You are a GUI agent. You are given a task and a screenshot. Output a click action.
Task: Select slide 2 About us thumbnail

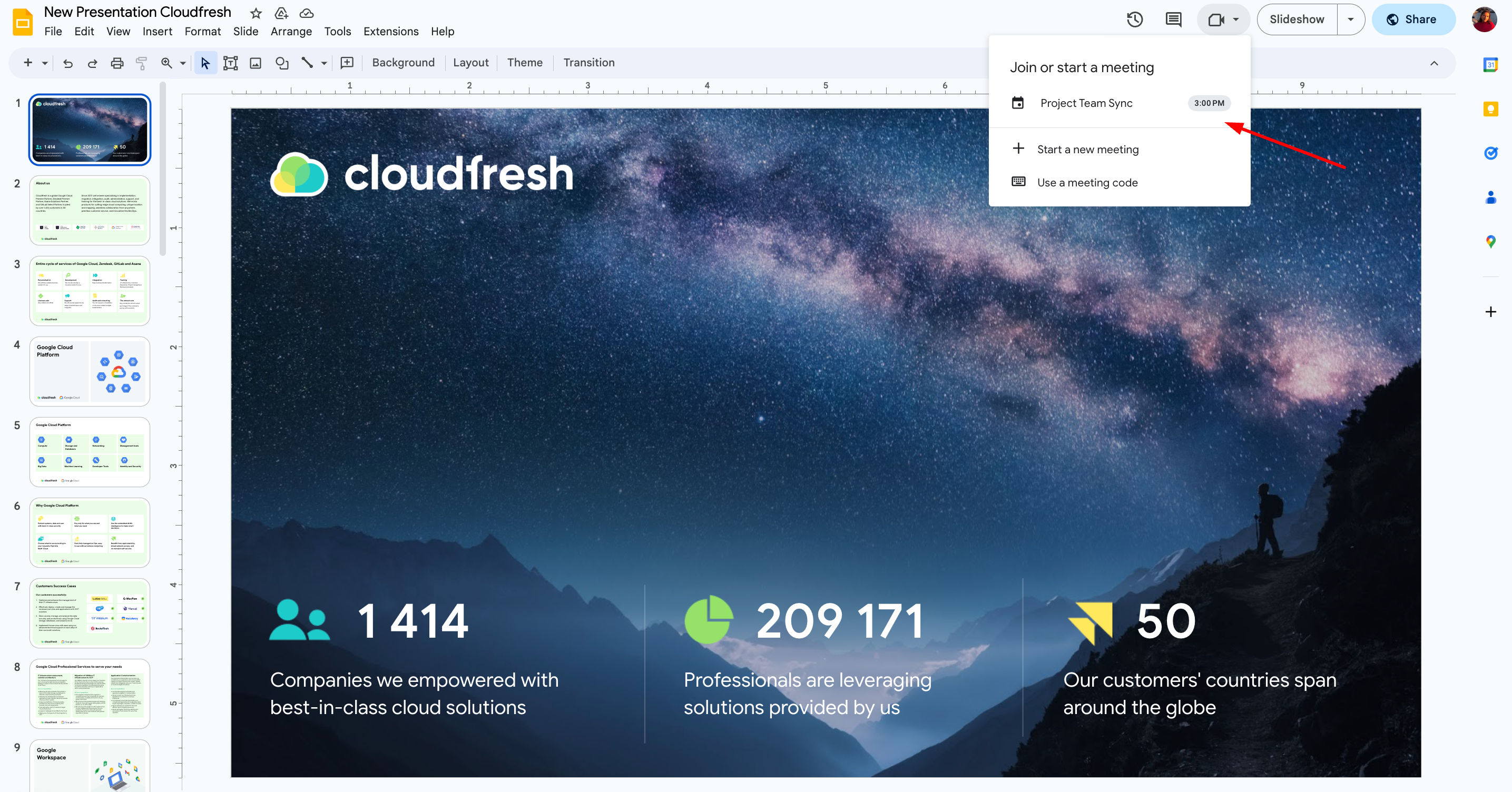[x=90, y=210]
